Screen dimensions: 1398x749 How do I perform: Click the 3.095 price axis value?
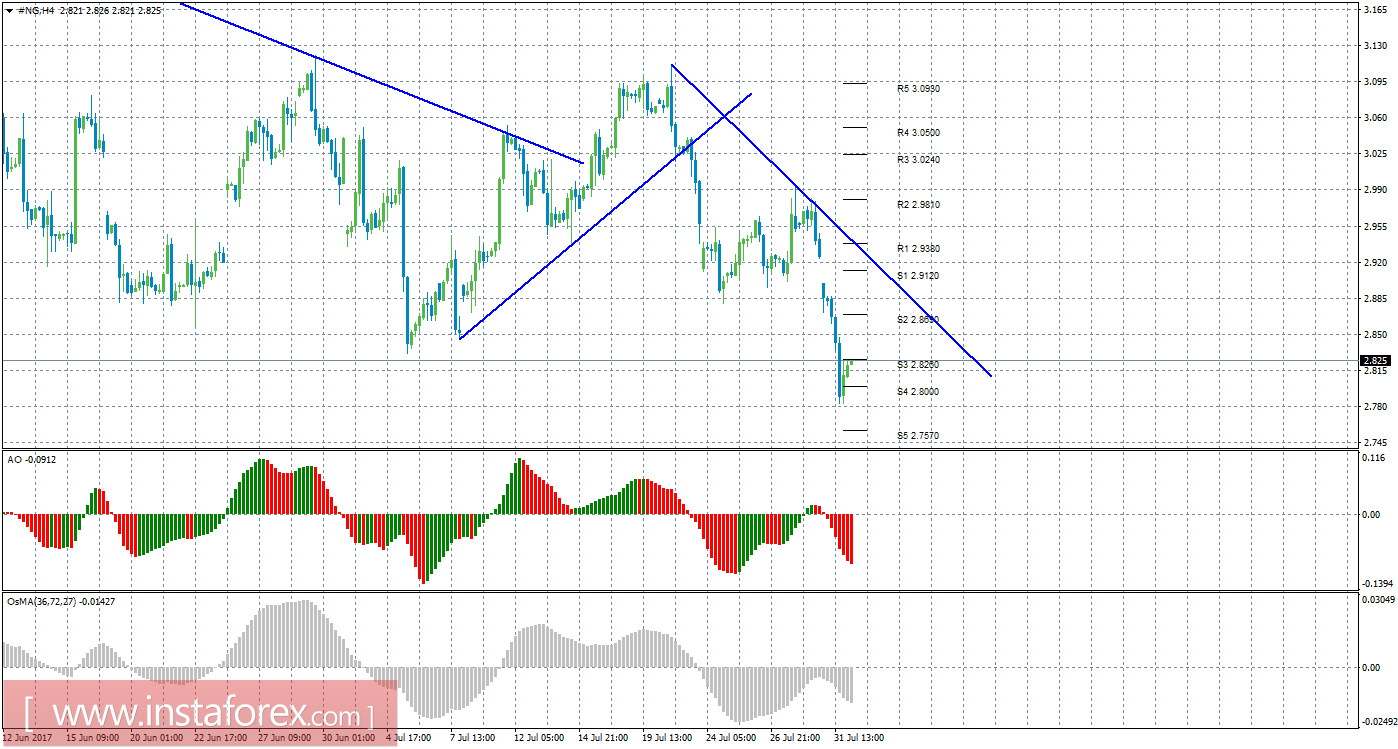pos(1374,82)
